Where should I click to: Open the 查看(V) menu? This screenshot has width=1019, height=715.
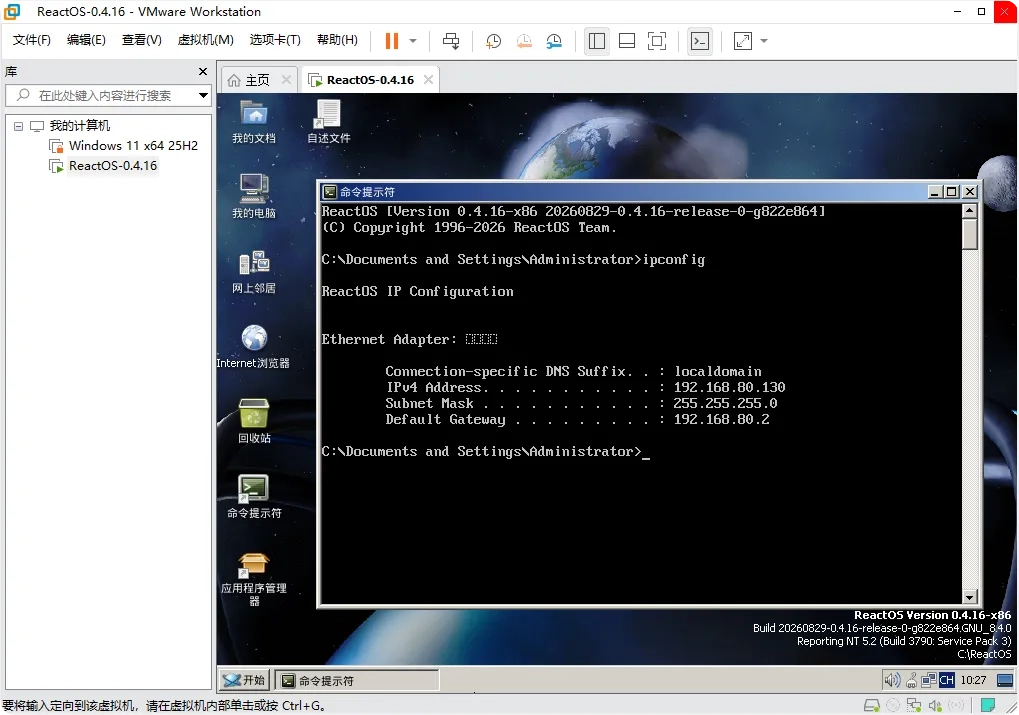pos(142,40)
